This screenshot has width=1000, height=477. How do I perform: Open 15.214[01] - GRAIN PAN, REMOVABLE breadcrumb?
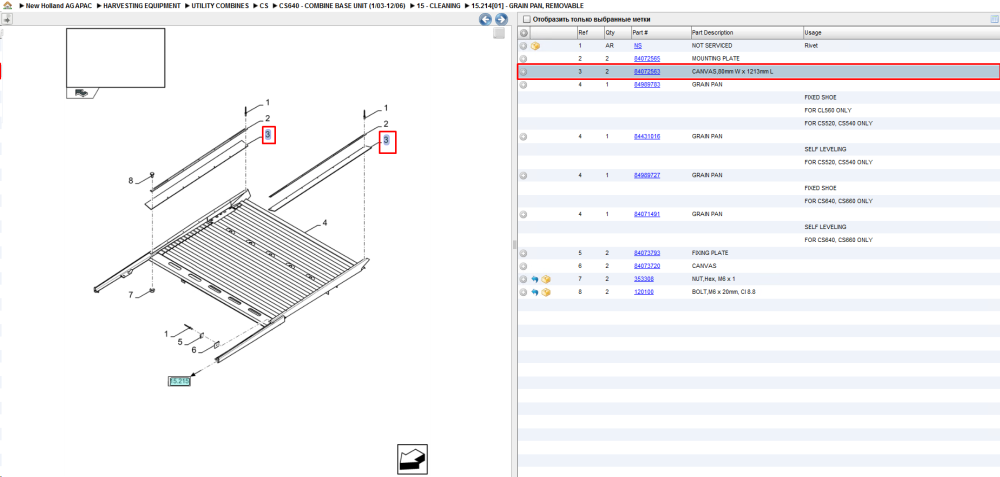click(527, 6)
